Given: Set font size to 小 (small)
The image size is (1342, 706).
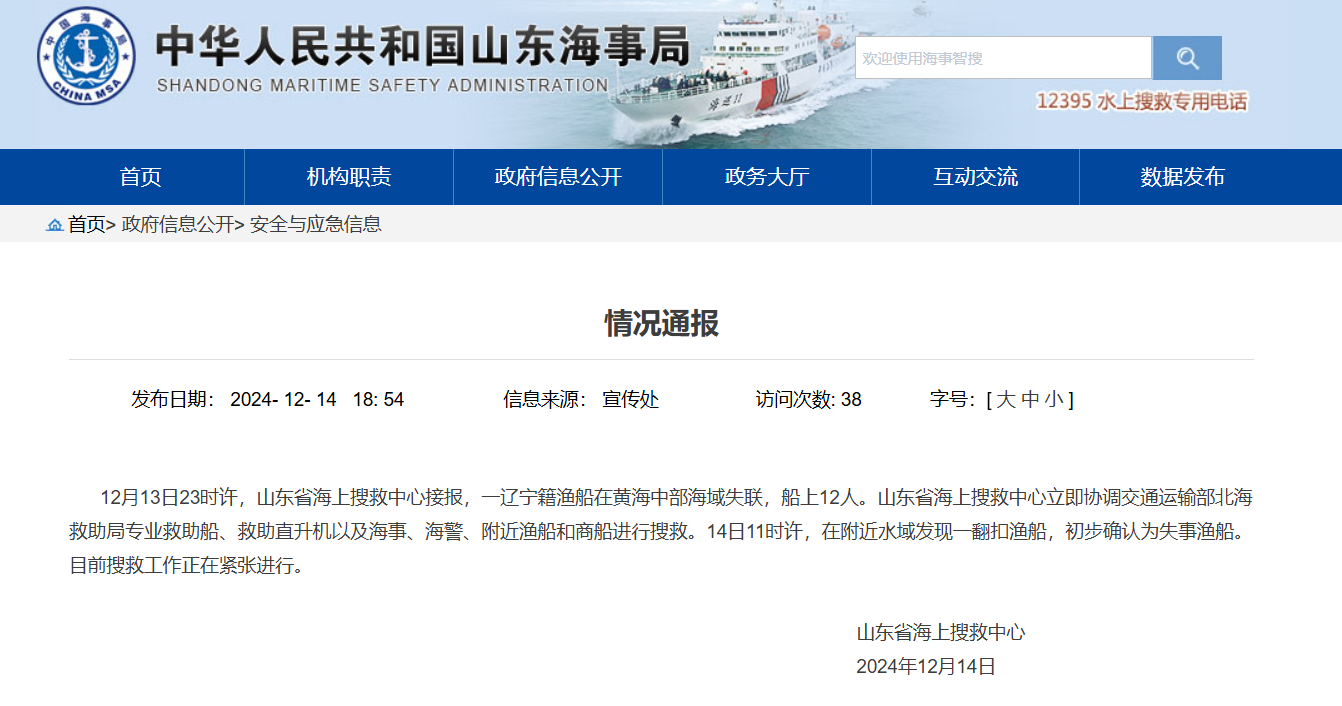Looking at the screenshot, I should click(1054, 400).
